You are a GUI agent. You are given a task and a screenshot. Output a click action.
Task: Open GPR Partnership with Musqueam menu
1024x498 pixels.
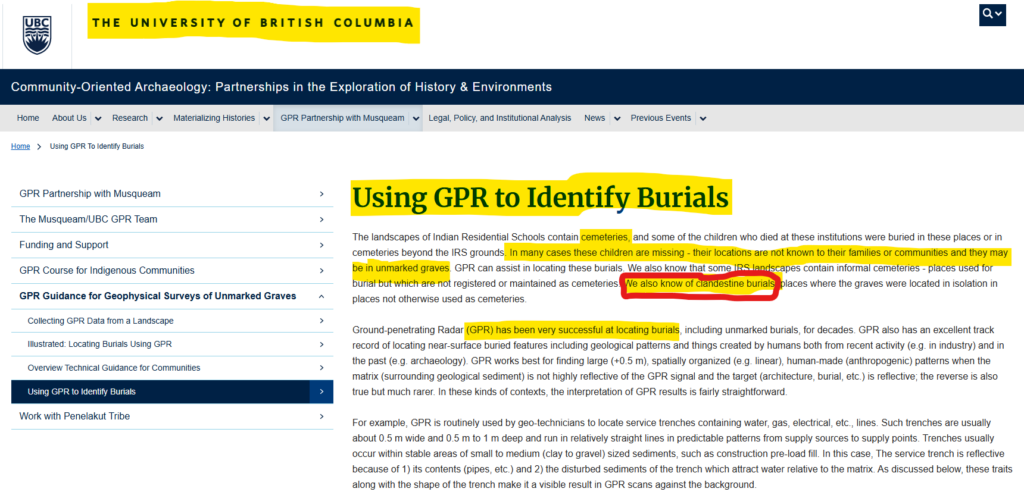pyautogui.click(x=342, y=118)
